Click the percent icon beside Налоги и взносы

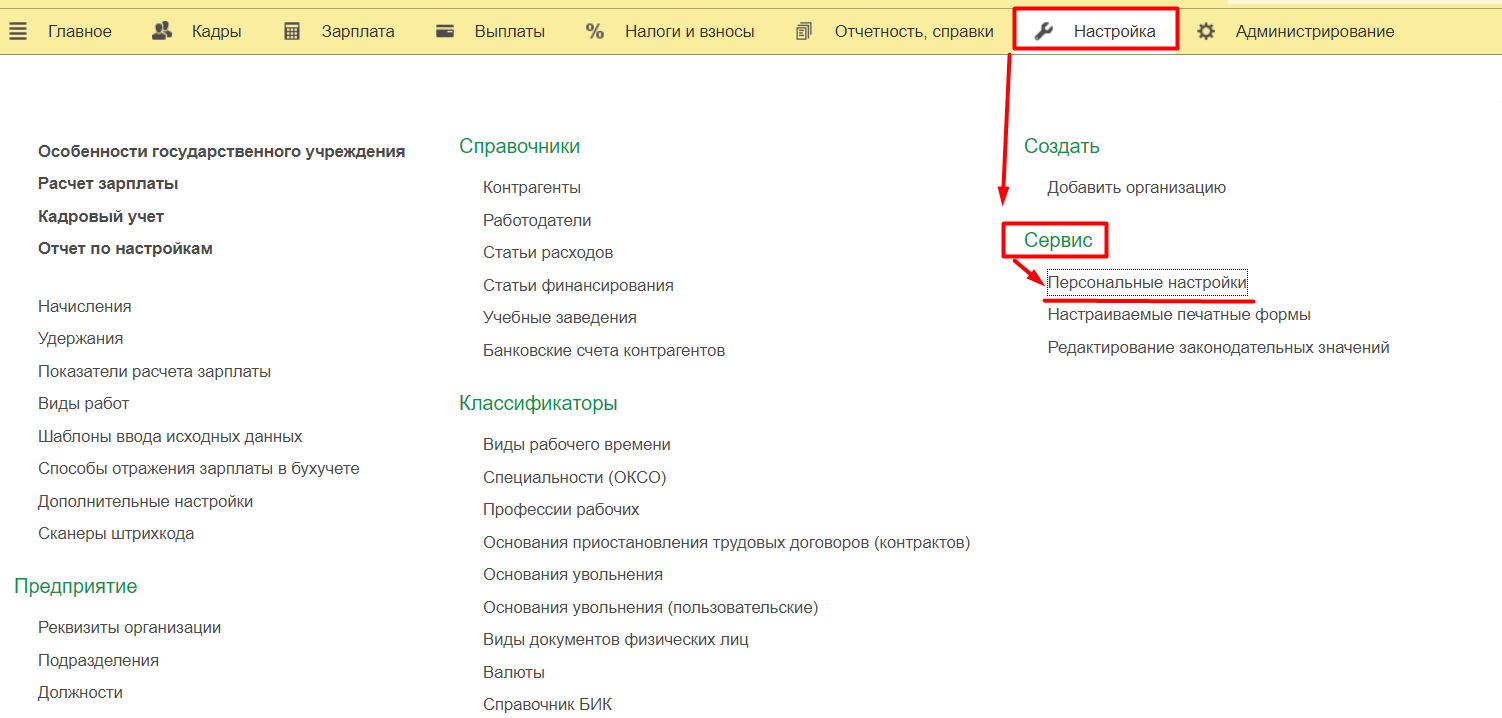(x=595, y=31)
